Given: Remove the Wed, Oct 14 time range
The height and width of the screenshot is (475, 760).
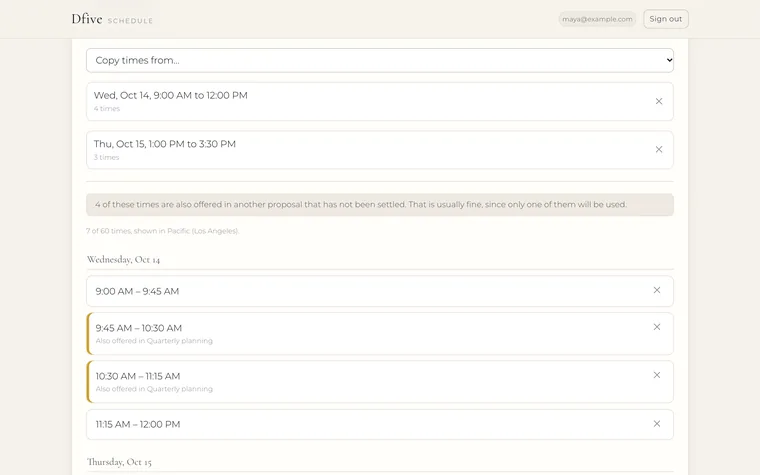Looking at the screenshot, I should click(x=659, y=101).
